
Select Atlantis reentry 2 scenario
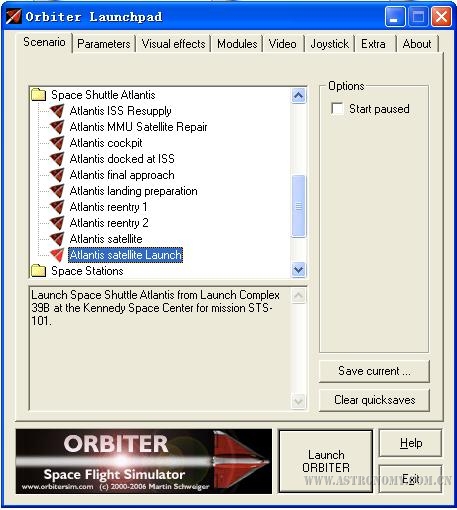(x=109, y=223)
